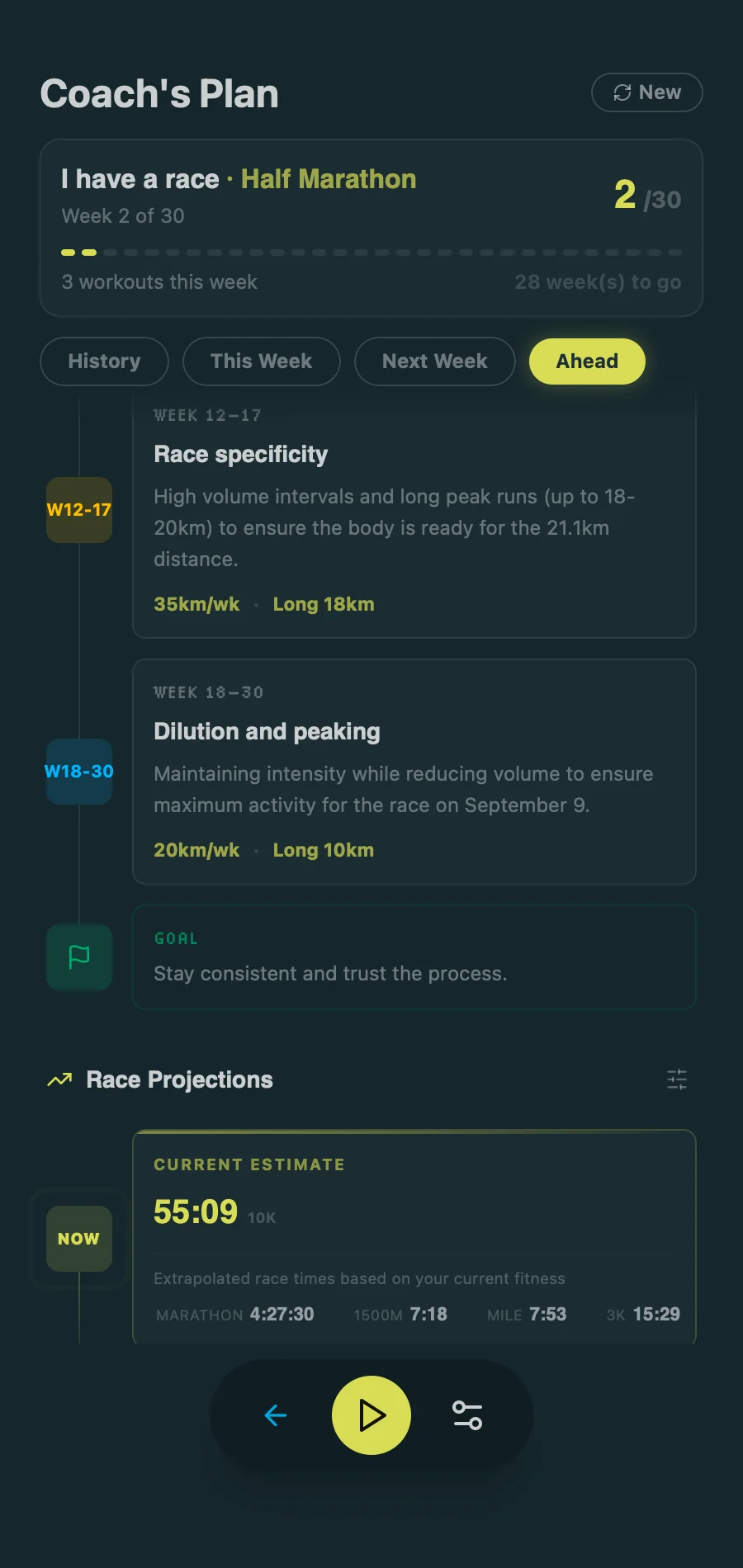Tap the blue back arrow in the bottom bar
The height and width of the screenshot is (1568, 743).
tap(276, 1415)
